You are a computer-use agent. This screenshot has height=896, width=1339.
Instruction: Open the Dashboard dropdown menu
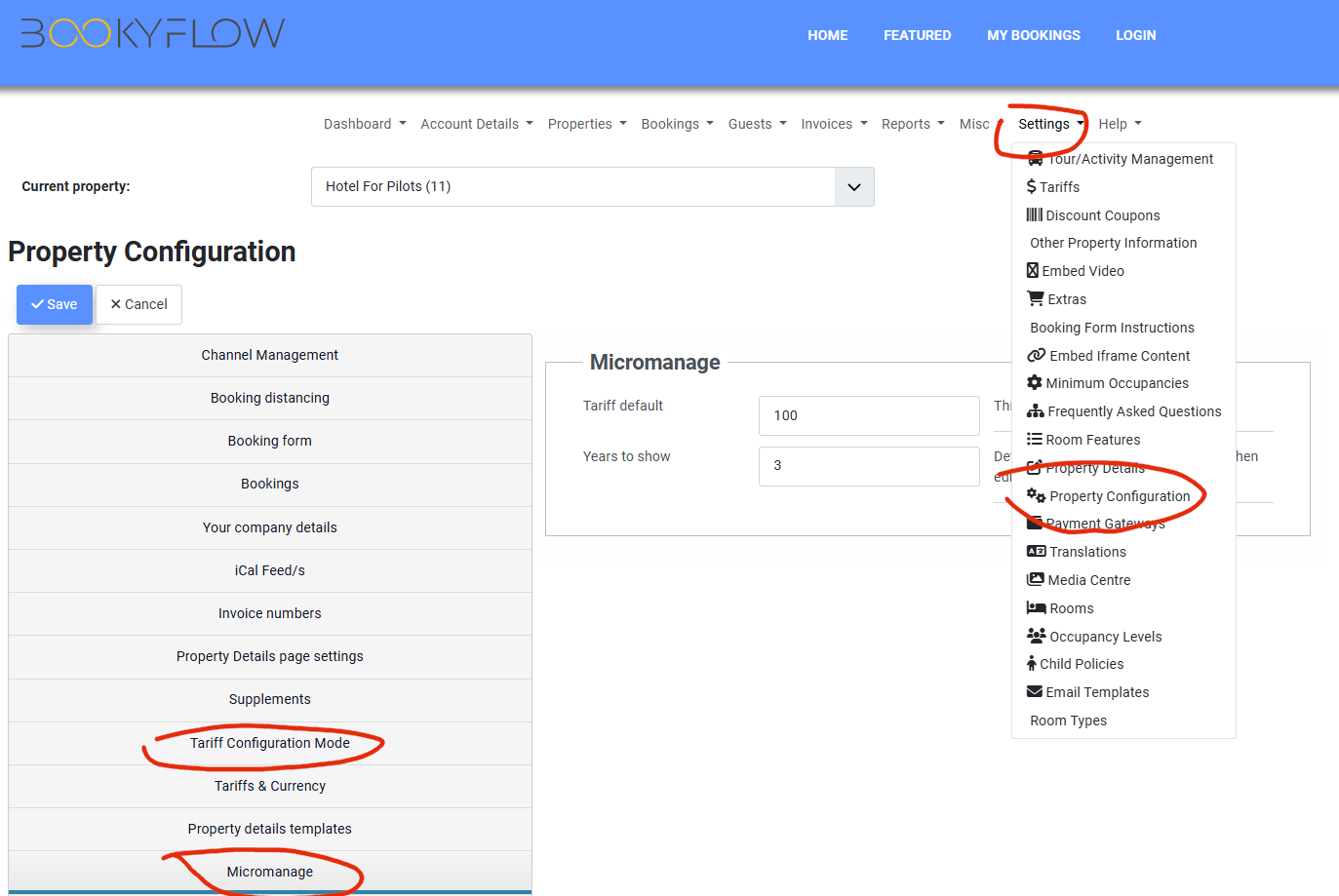(x=365, y=124)
